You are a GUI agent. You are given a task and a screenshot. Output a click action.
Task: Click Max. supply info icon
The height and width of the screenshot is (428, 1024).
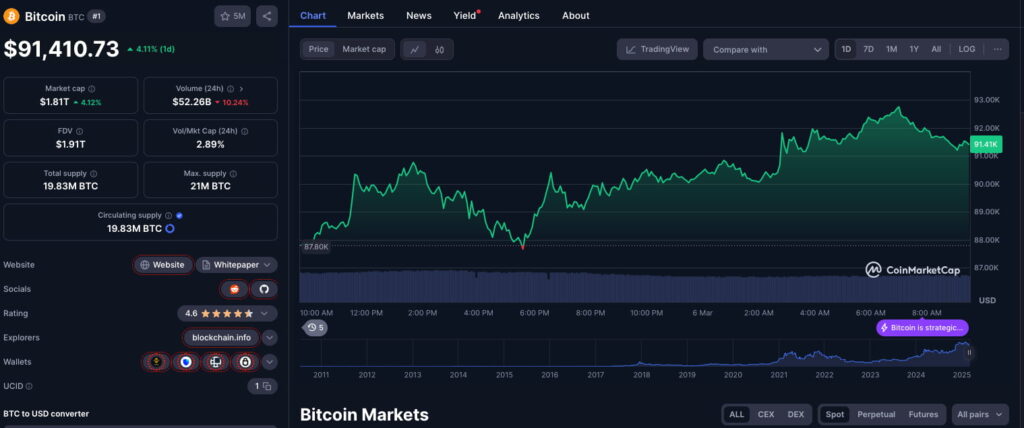coord(233,174)
